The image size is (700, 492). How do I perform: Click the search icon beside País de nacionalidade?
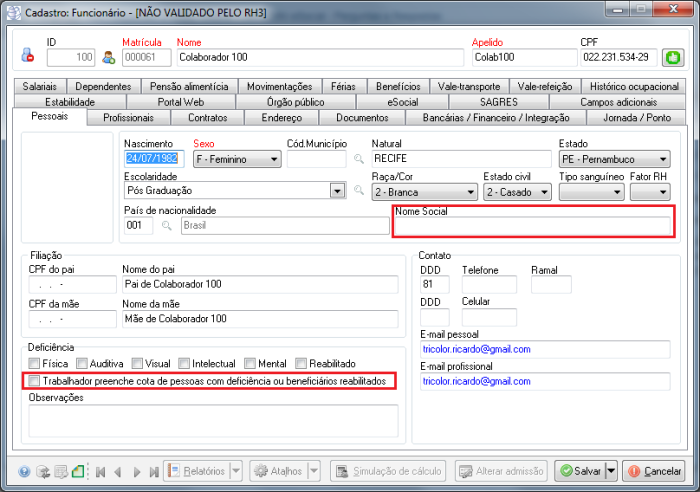167,226
